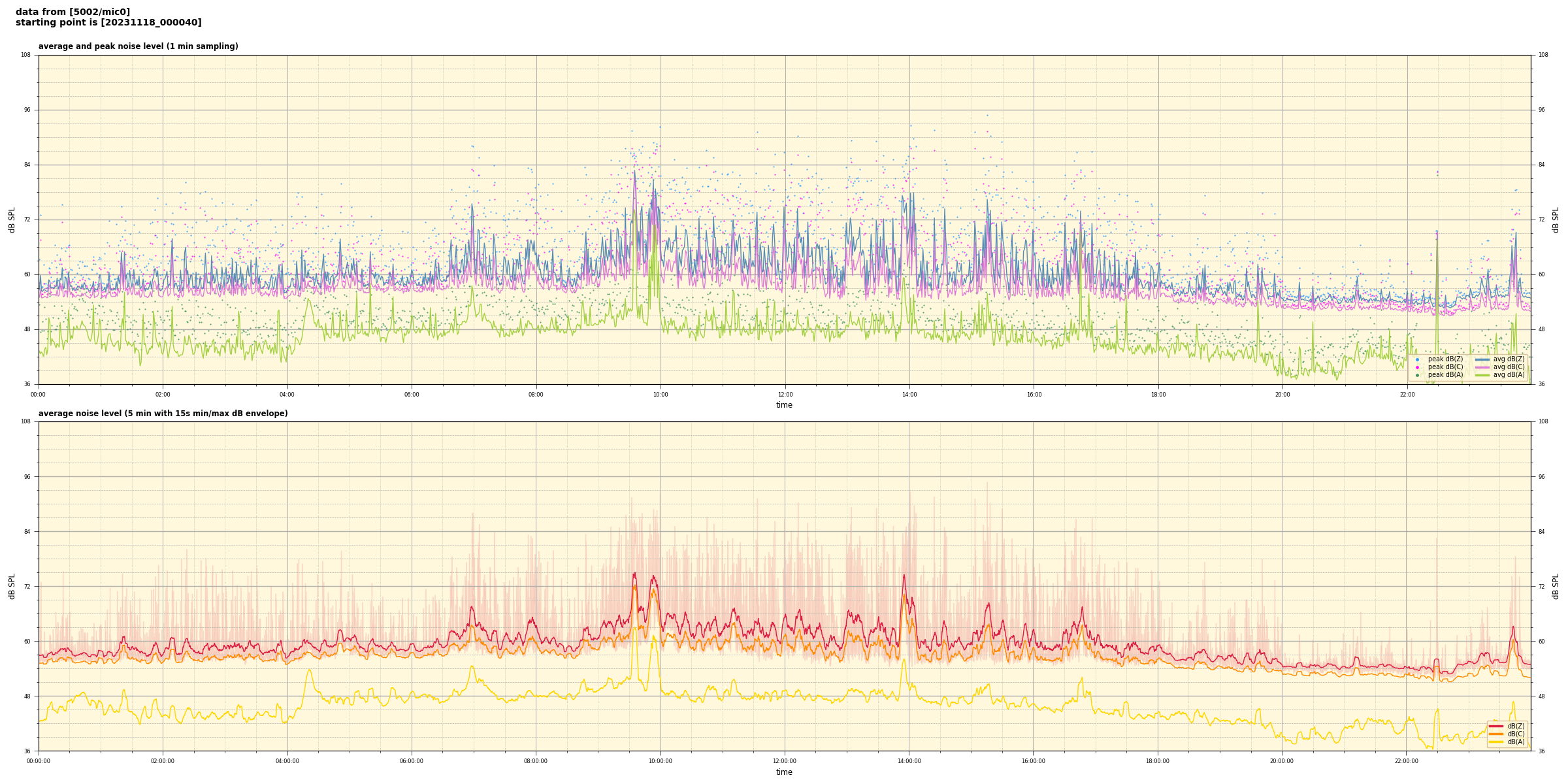Click the peak dB(C) magenta legend marker
The image size is (1568, 784).
[x=1417, y=367]
